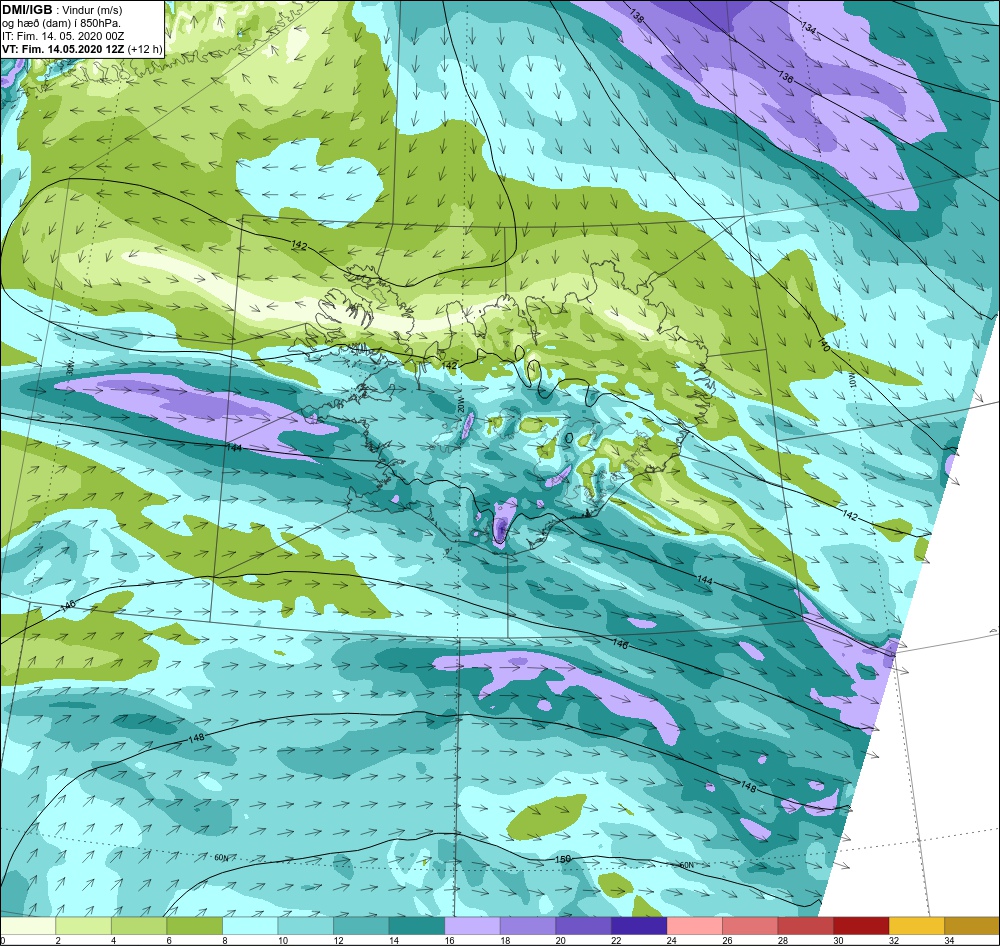The image size is (1000, 946).
Task: Click the 0–2 m/s pale yellow legend swatch
Action: [28, 925]
